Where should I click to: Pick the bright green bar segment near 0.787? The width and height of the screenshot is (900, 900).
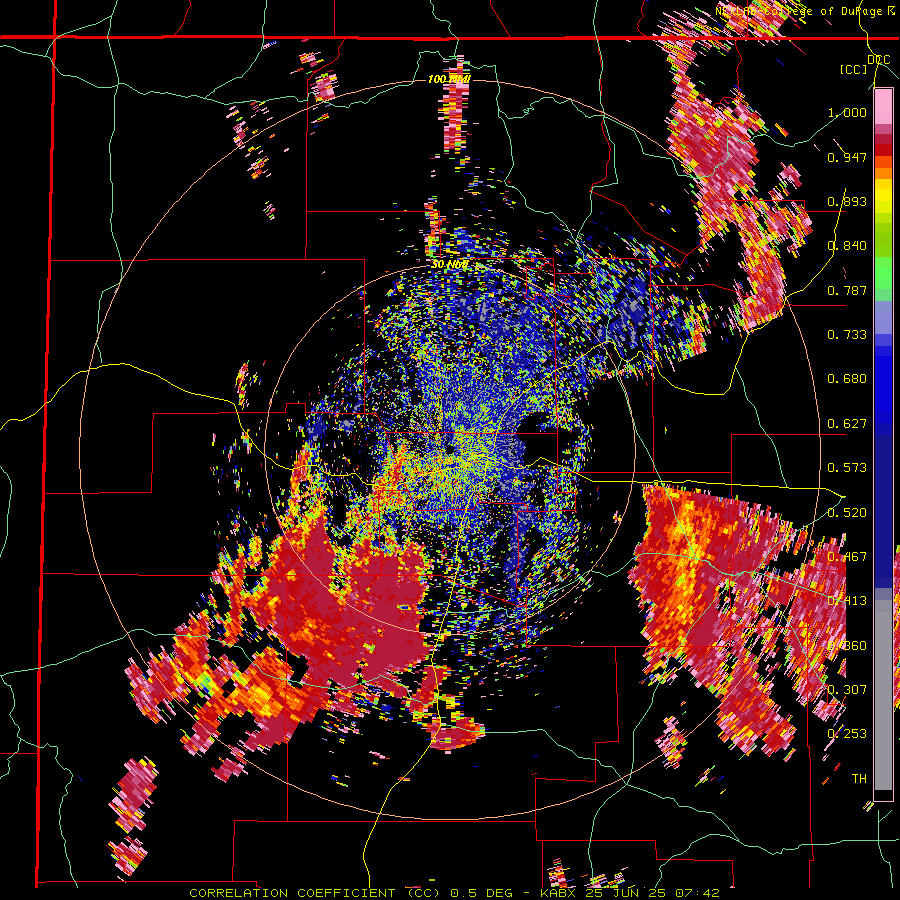coord(883,273)
